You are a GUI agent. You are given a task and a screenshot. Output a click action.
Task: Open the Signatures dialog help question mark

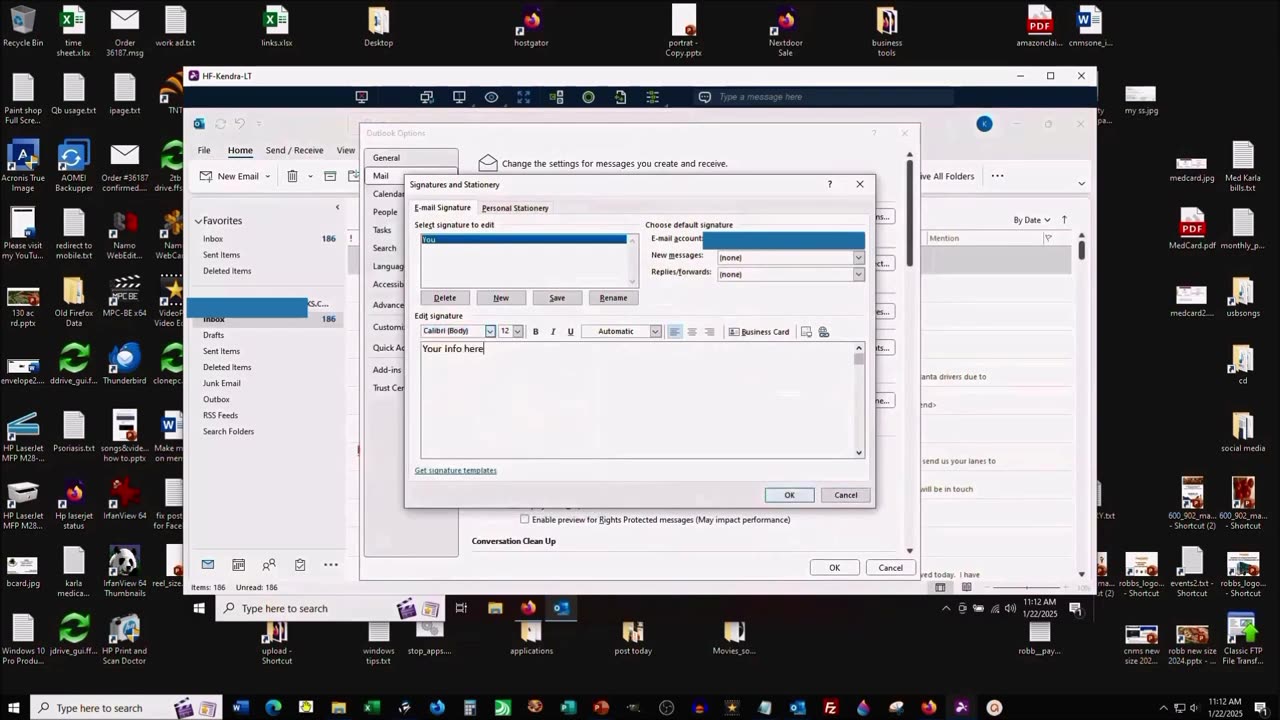tap(829, 184)
